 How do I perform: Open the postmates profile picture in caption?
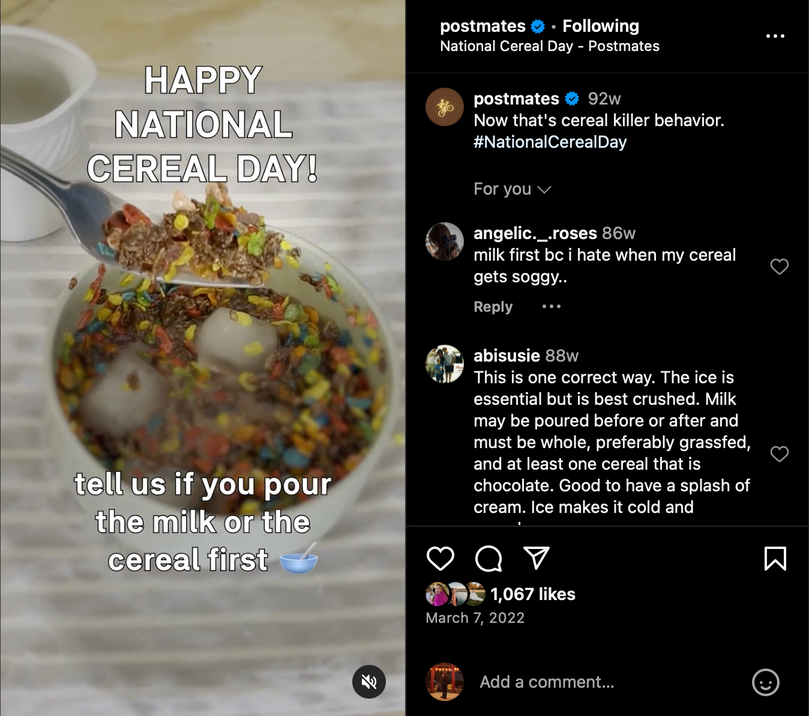coord(445,107)
